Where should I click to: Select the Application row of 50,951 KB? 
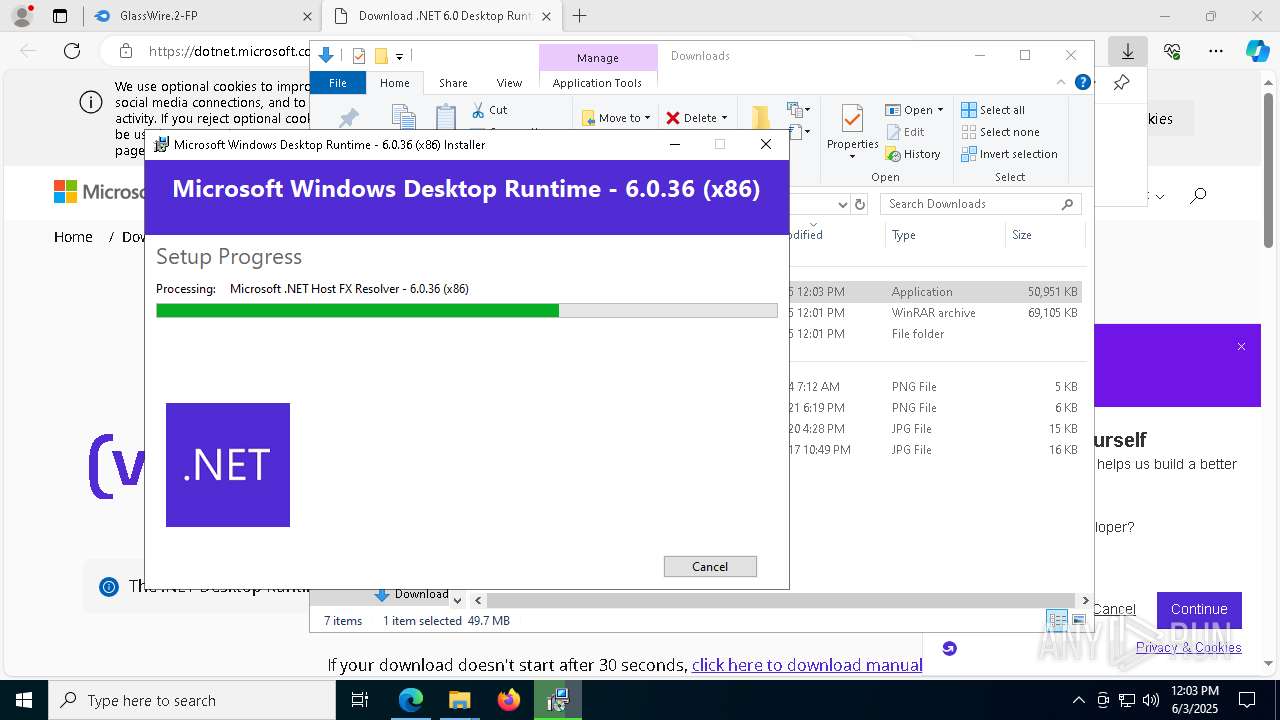coord(935,292)
